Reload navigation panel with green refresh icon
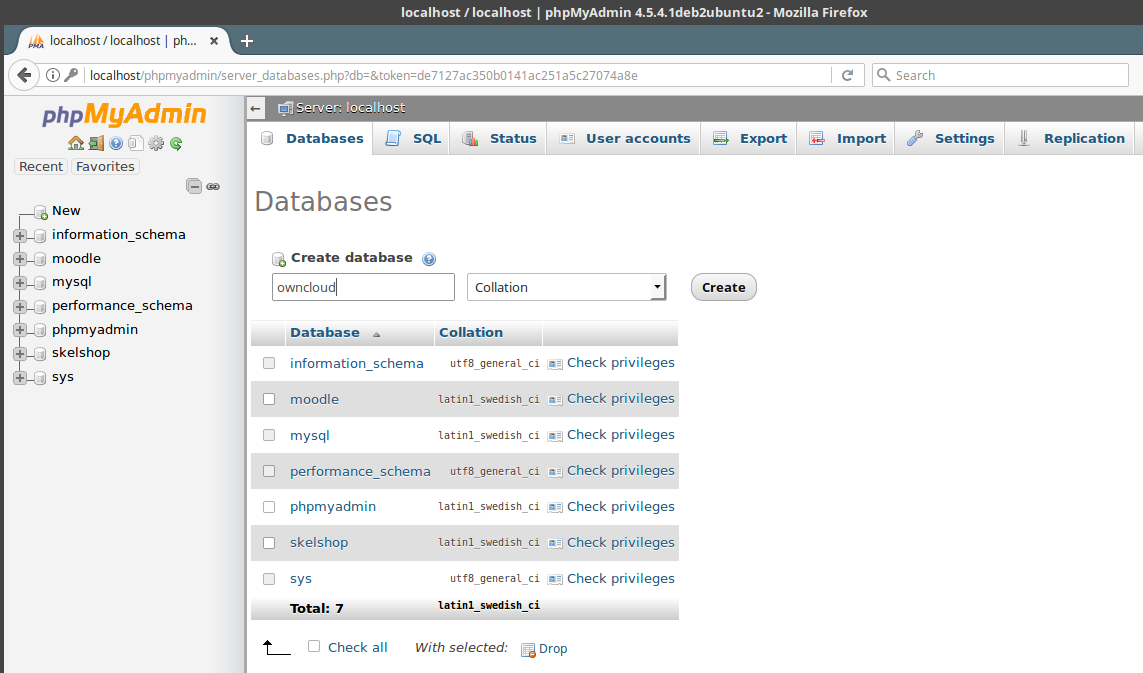This screenshot has height=673, width=1143. click(176, 143)
